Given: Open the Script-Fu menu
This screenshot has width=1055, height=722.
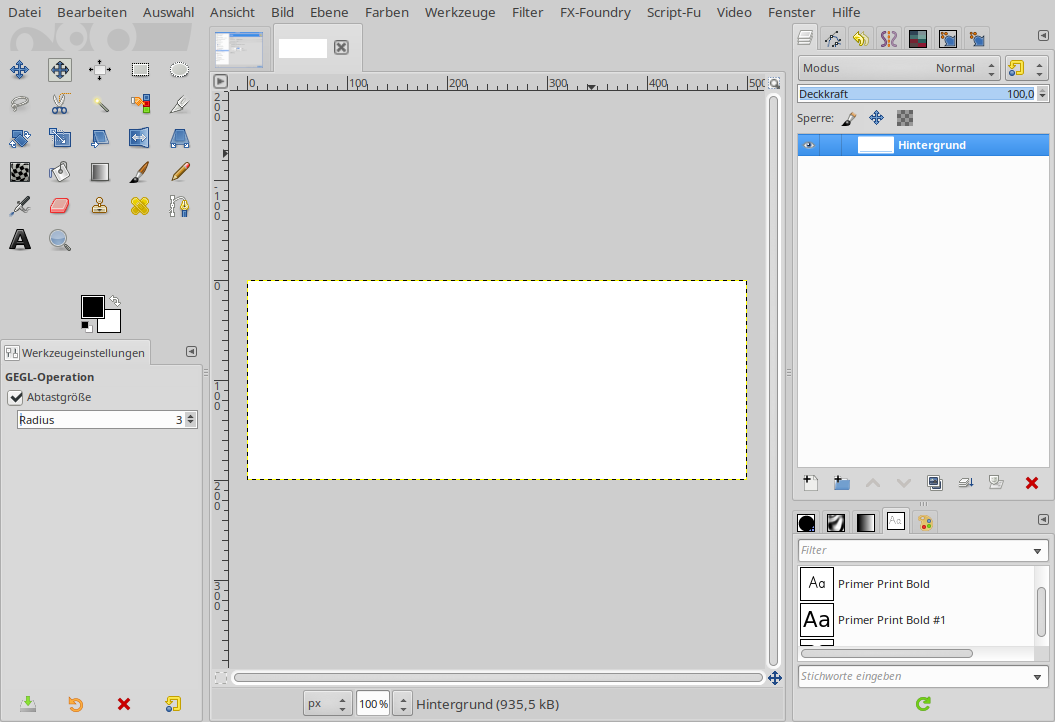Looking at the screenshot, I should coord(673,12).
